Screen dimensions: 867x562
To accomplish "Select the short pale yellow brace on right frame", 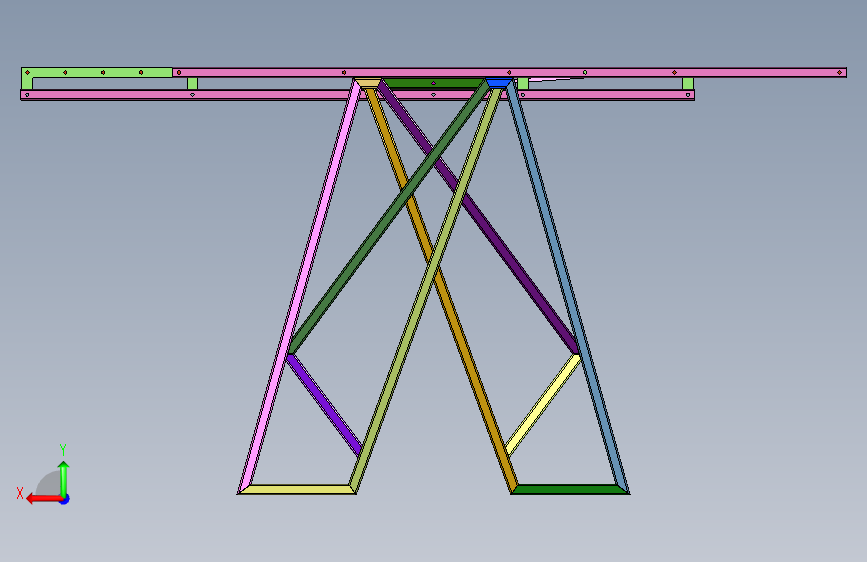I will coord(543,405).
